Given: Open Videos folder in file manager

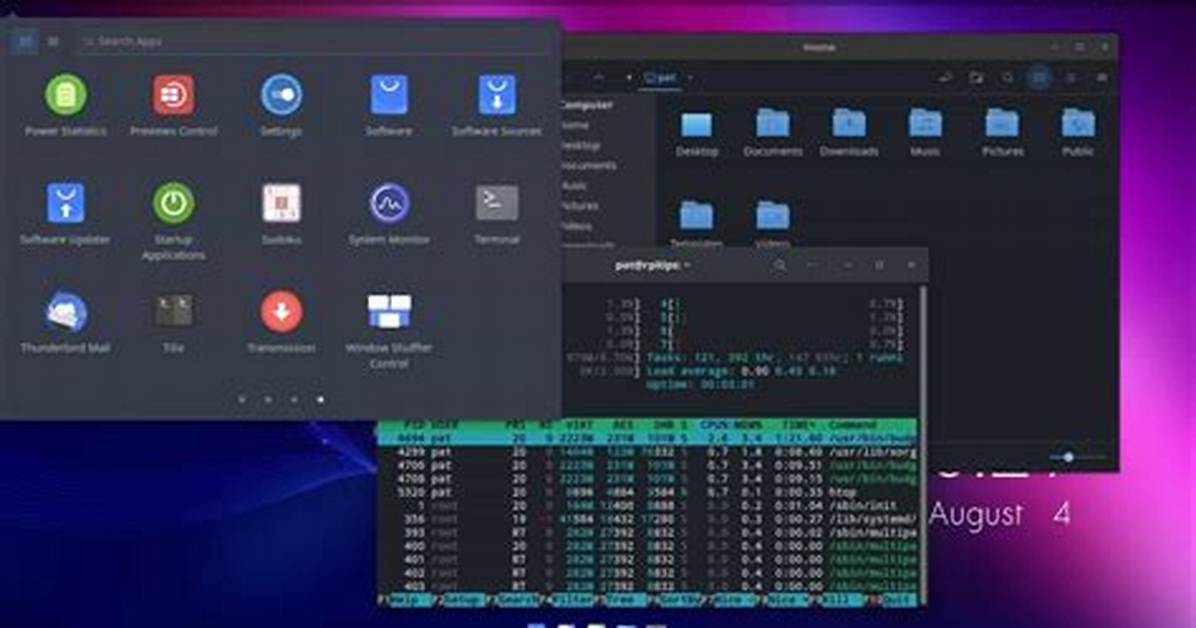Looking at the screenshot, I should coord(773,223).
